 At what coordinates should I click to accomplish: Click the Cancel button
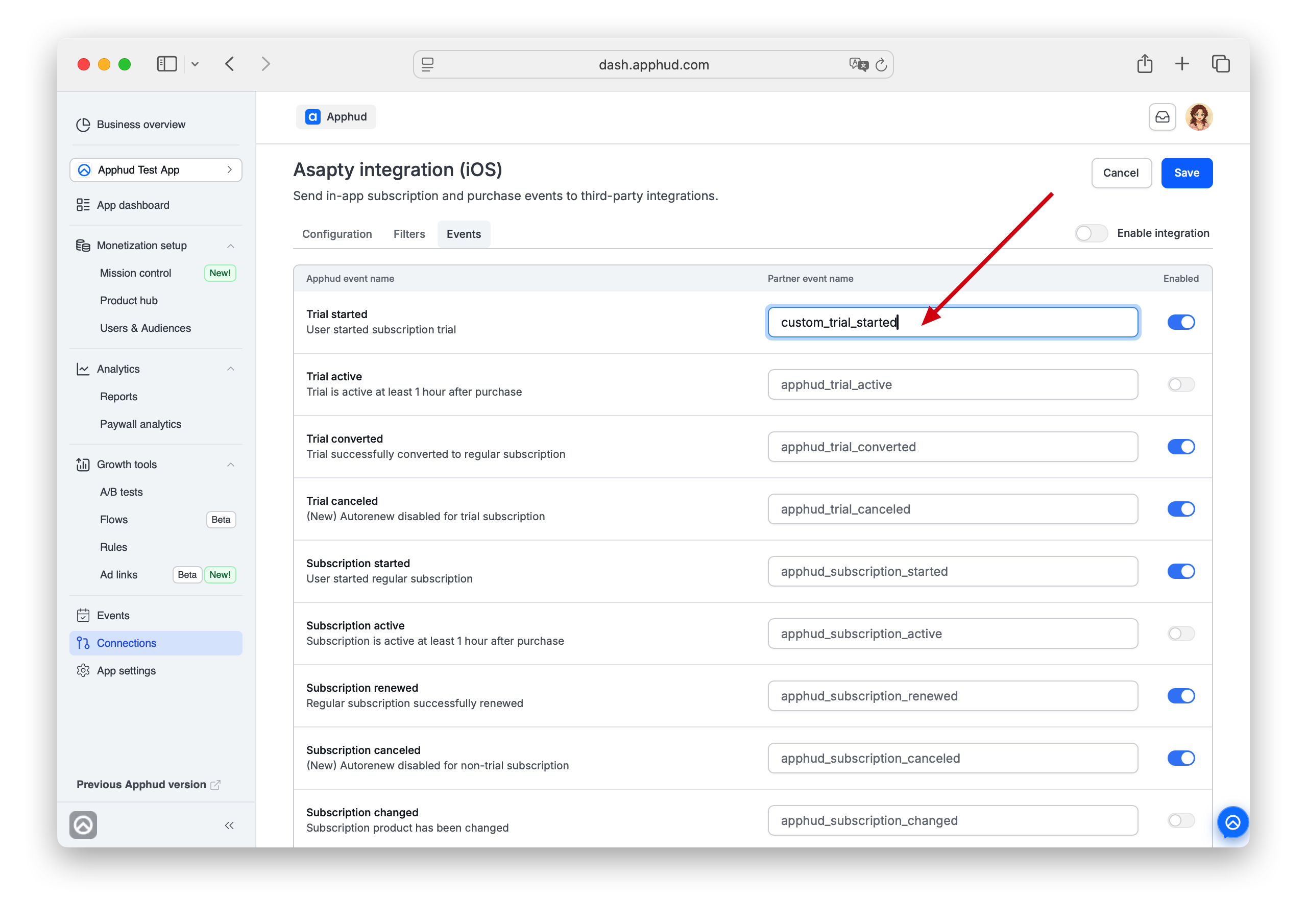(1121, 173)
